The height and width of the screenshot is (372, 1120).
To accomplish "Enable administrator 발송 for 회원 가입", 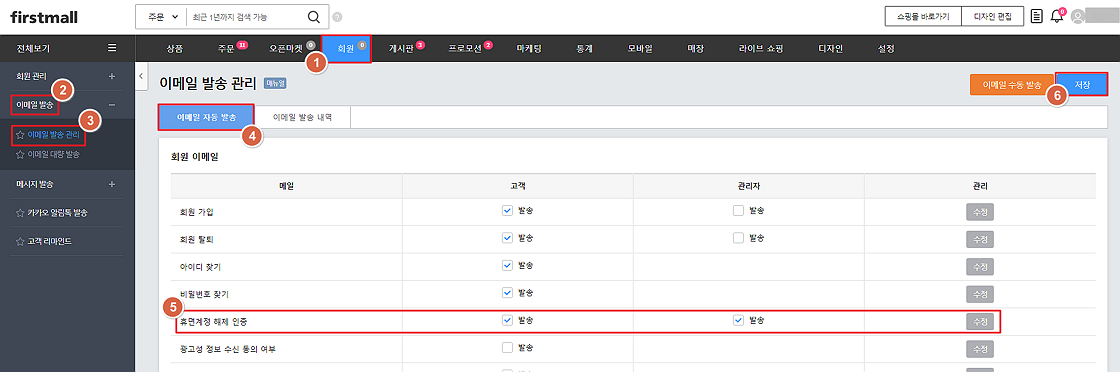I will click(x=738, y=211).
